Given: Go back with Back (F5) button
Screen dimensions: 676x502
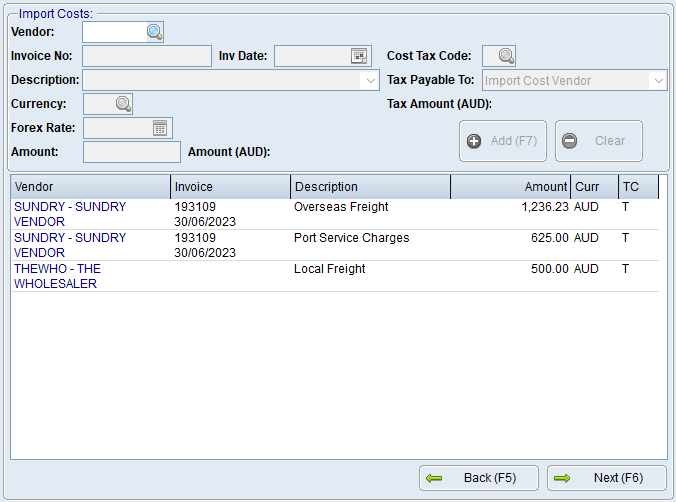Looking at the screenshot, I should pos(479,478).
